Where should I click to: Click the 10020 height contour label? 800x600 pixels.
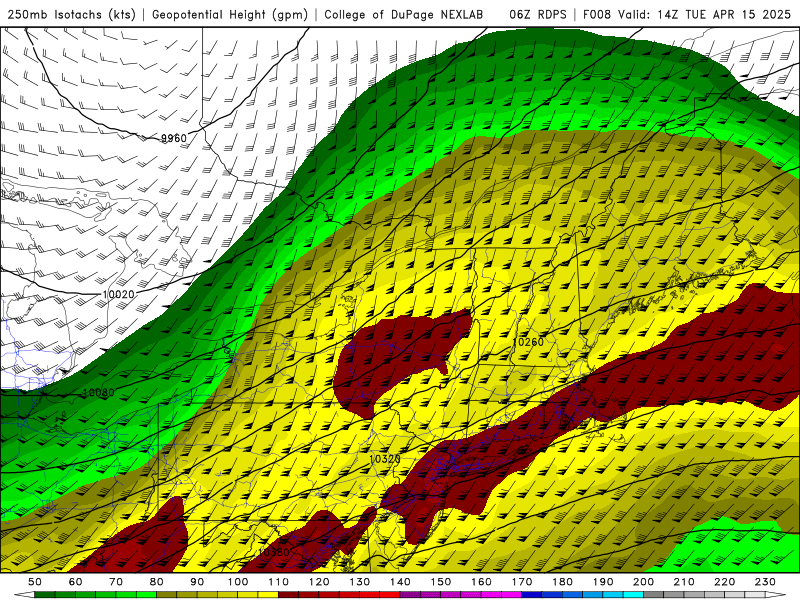coord(118,294)
